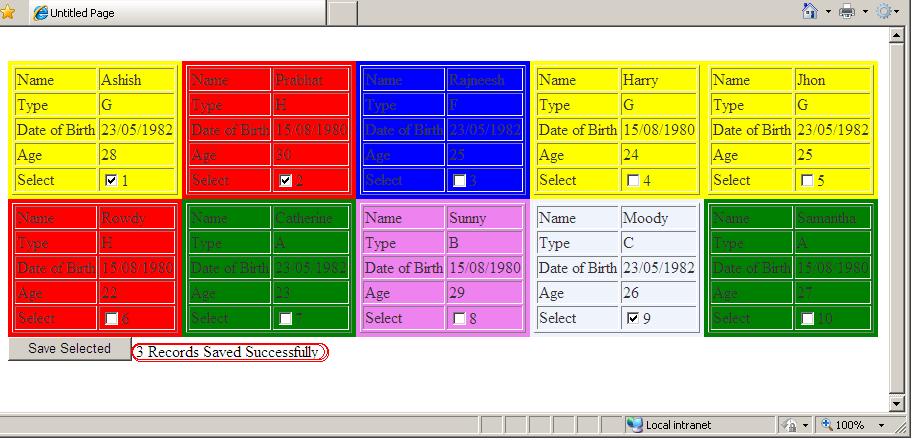The width and height of the screenshot is (913, 440).
Task: Click the Home page icon
Action: [810, 11]
